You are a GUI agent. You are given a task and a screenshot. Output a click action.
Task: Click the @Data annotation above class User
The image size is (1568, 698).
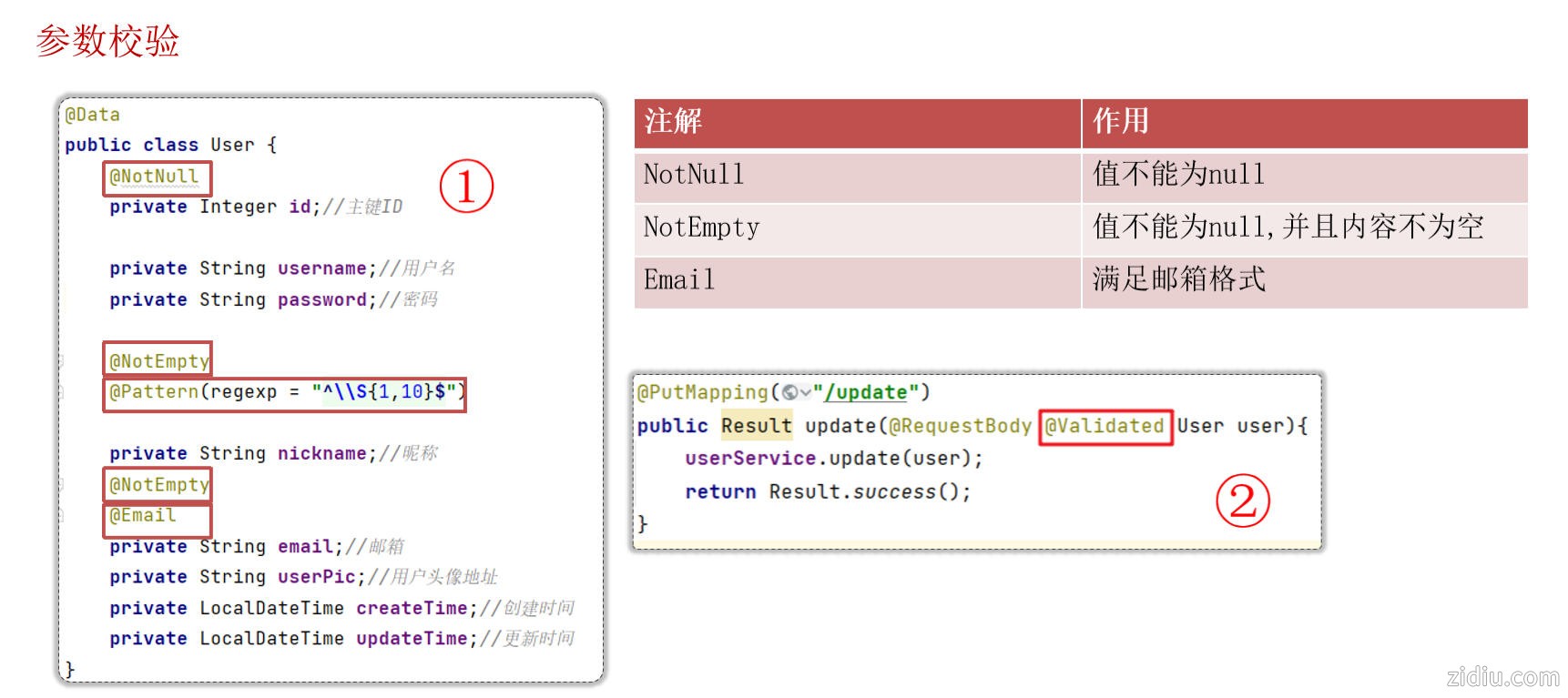(x=92, y=115)
